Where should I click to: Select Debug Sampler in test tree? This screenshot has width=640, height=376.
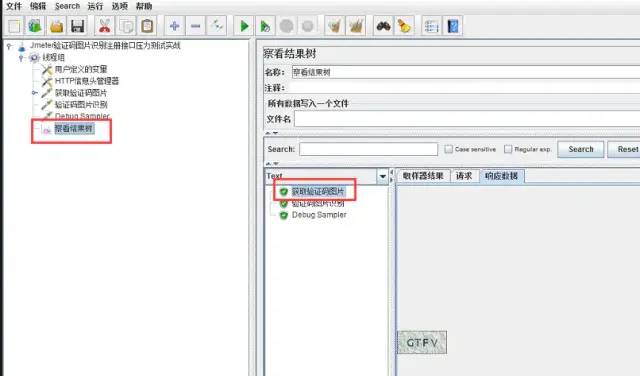82,116
